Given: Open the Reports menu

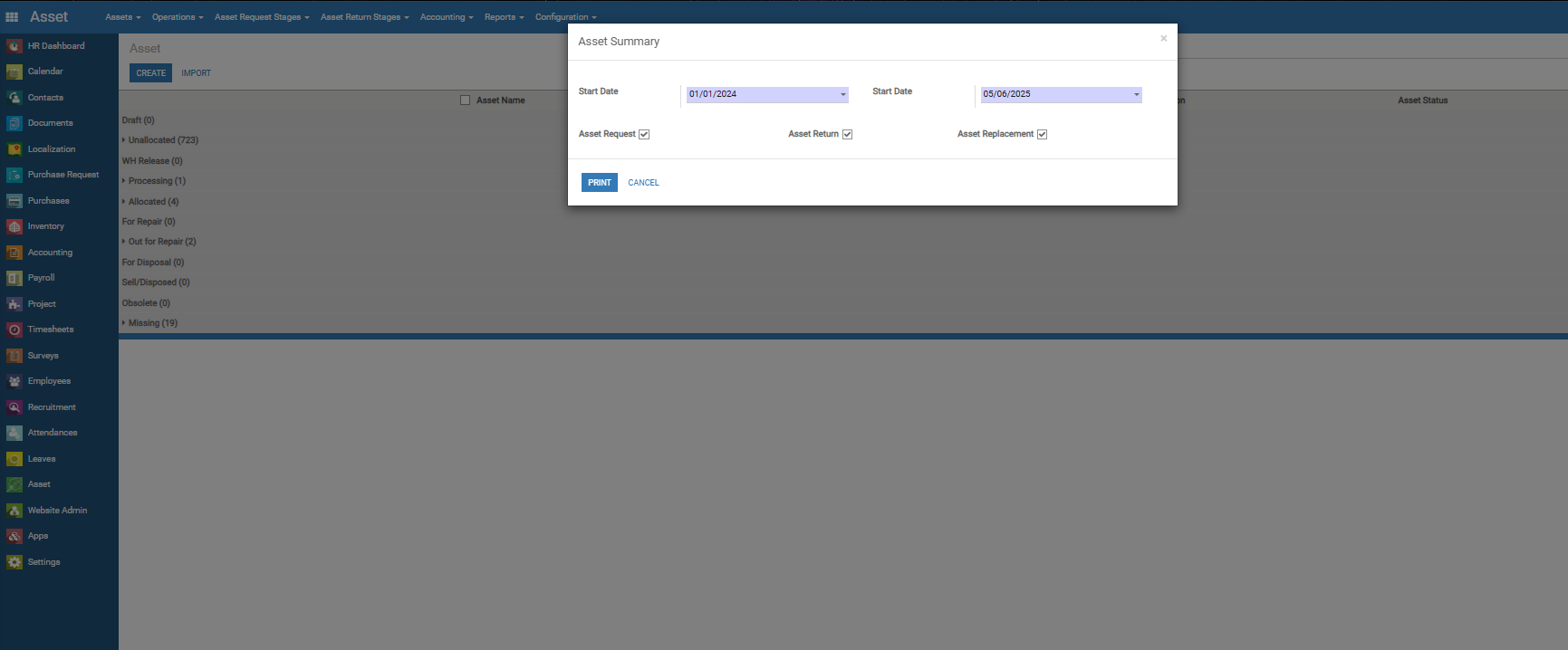Looking at the screenshot, I should tap(504, 17).
